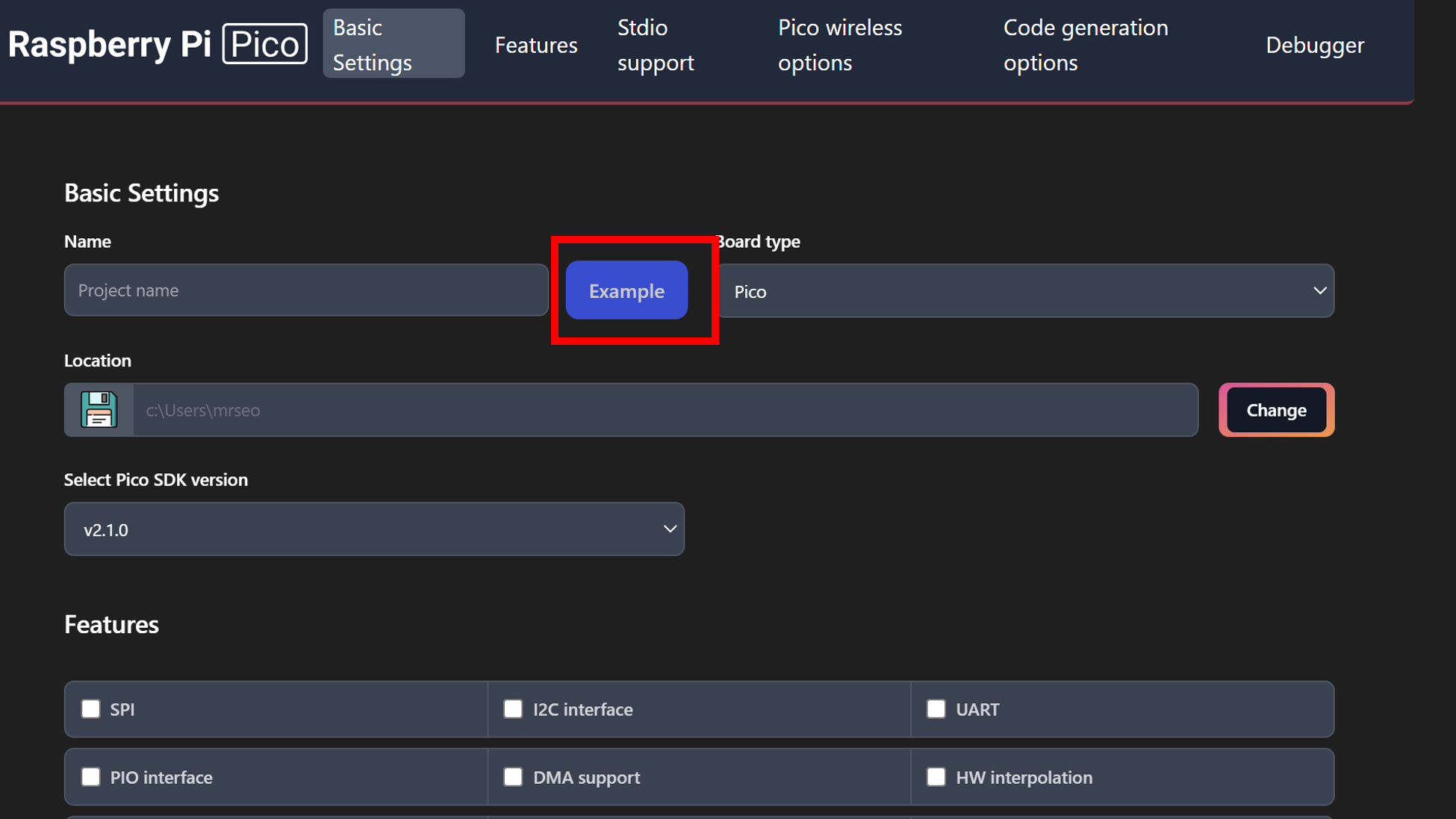
Task: Enable HW interpolation checkbox
Action: click(936, 776)
